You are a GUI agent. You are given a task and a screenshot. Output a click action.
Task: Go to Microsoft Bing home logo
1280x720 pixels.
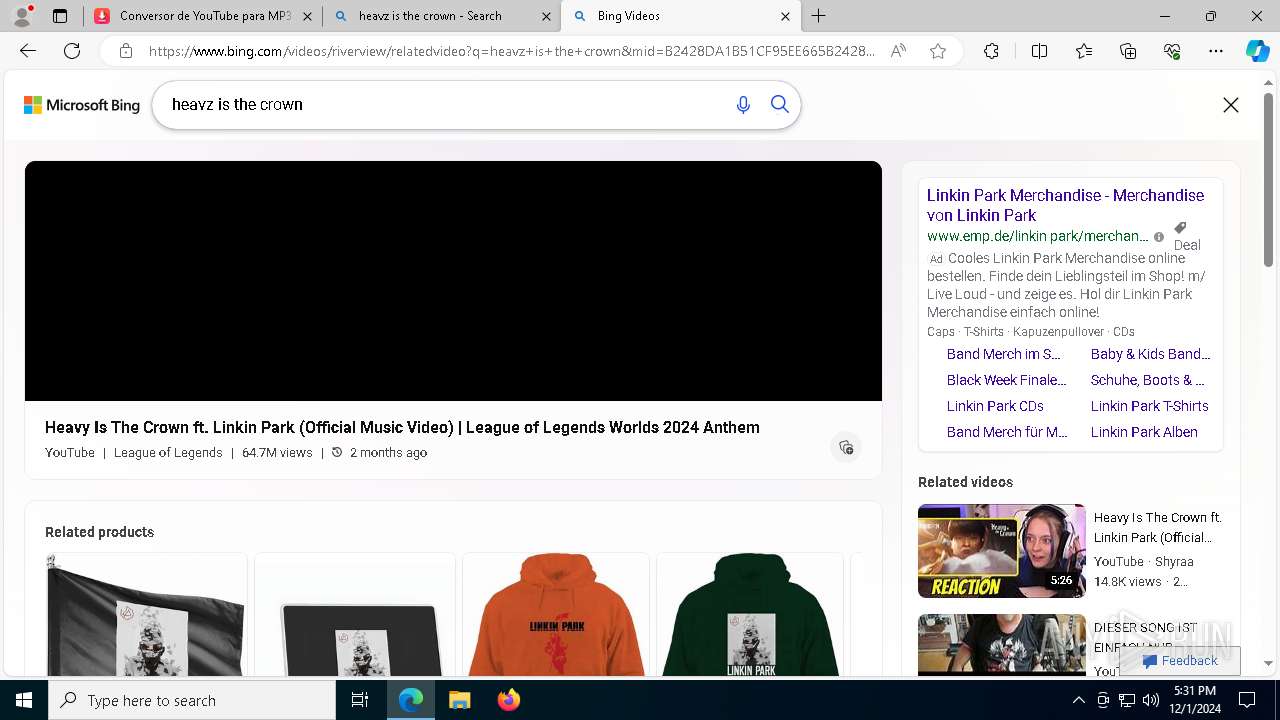(82, 105)
